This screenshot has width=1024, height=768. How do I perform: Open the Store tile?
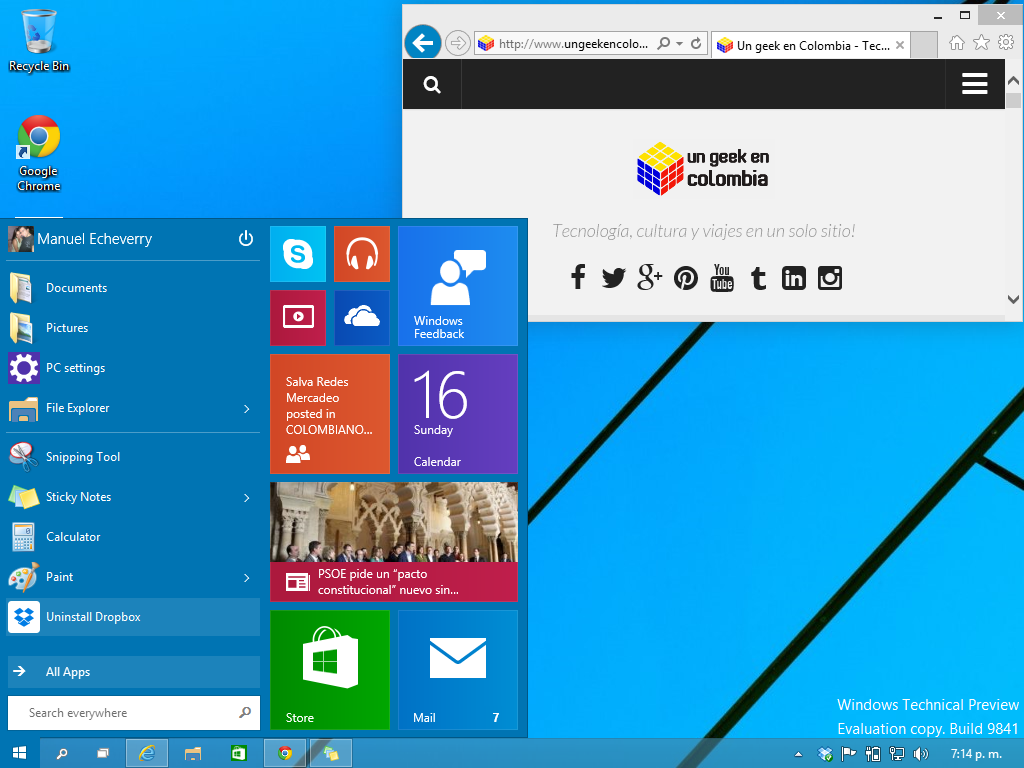coord(330,669)
